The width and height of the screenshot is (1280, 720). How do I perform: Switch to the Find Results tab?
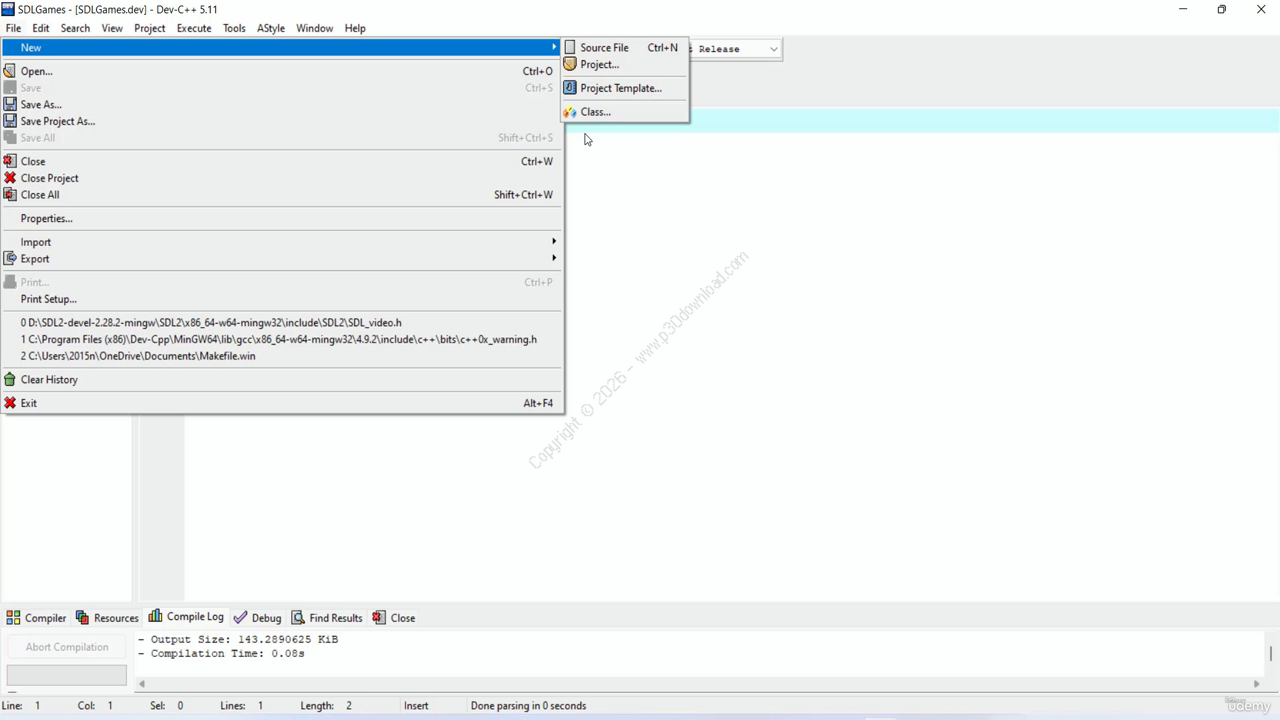coord(327,617)
